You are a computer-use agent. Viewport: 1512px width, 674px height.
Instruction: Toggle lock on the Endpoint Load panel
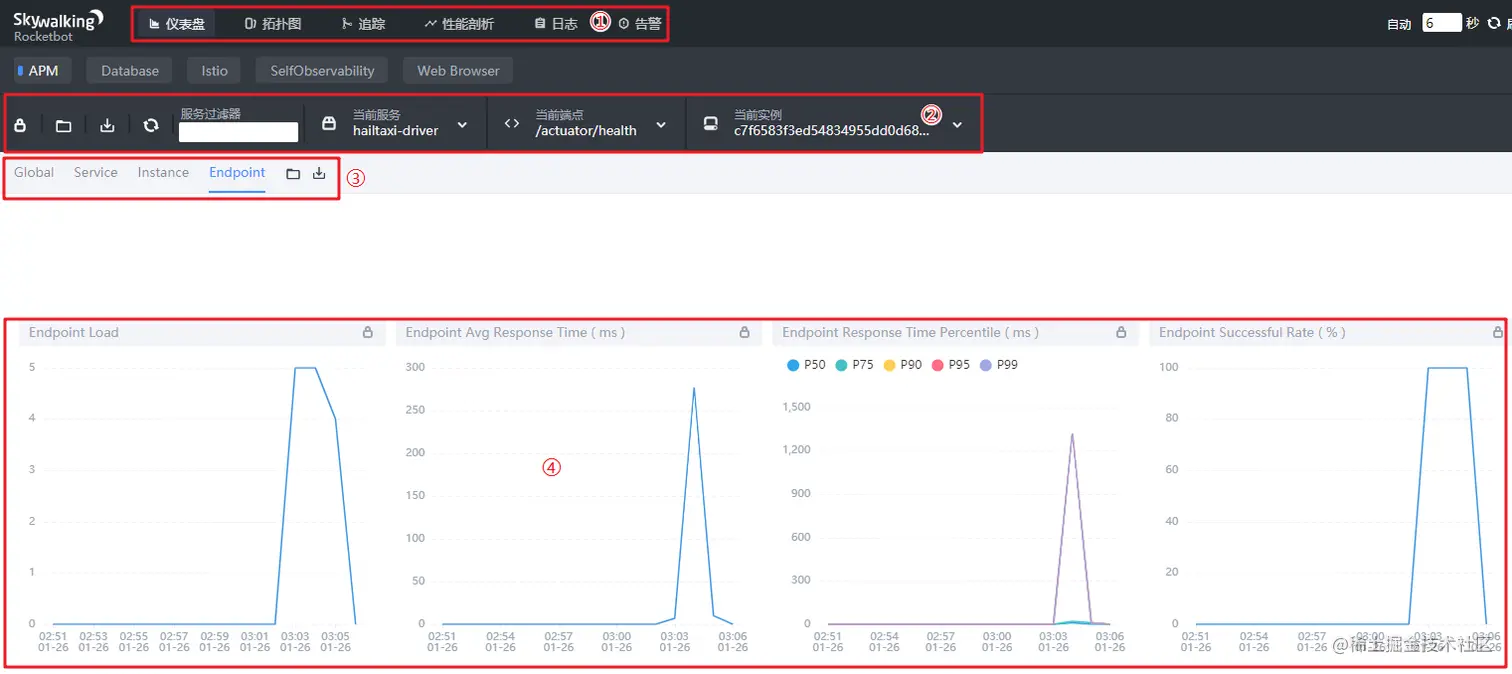368,333
